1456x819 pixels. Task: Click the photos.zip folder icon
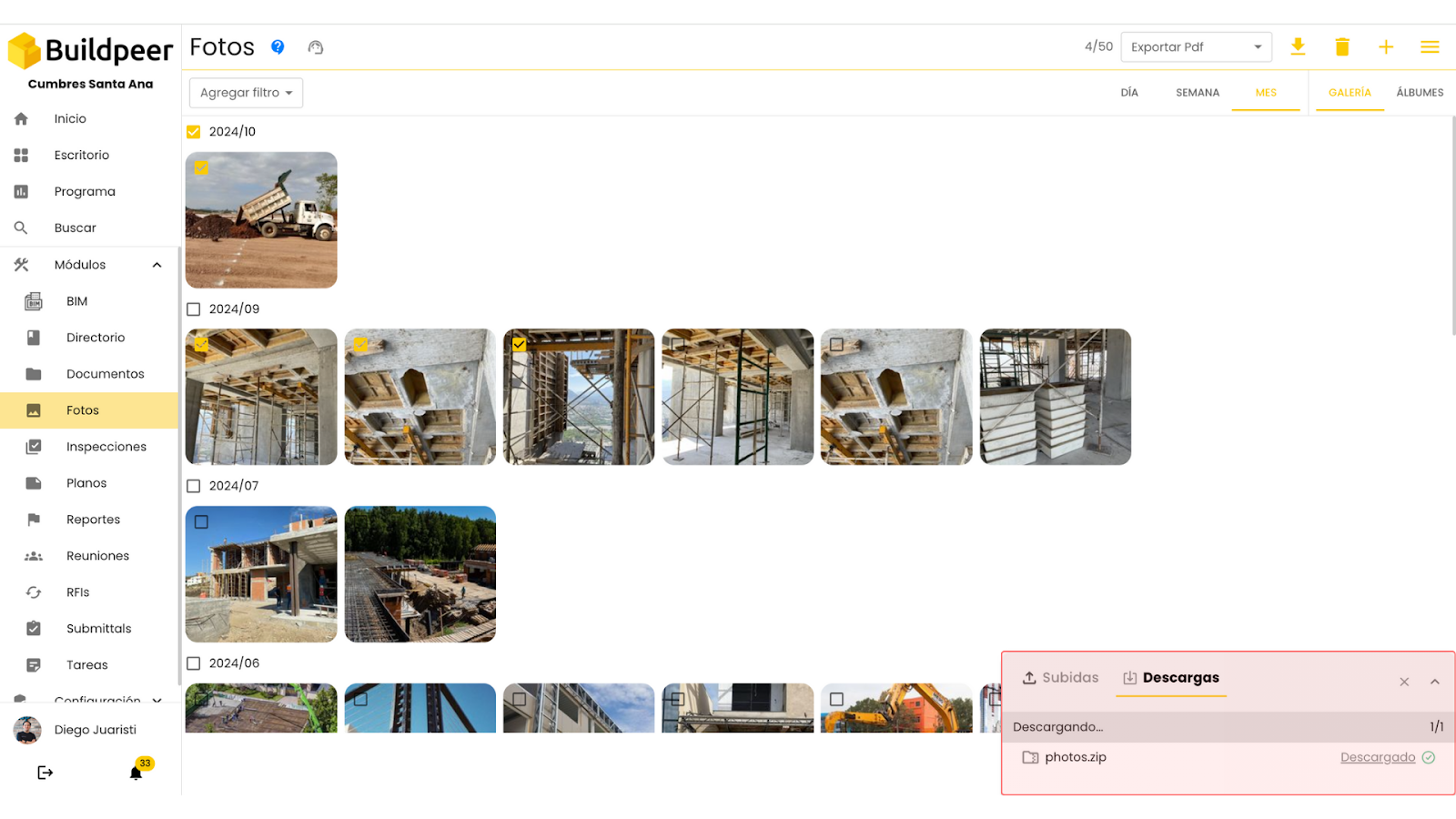click(x=1030, y=757)
